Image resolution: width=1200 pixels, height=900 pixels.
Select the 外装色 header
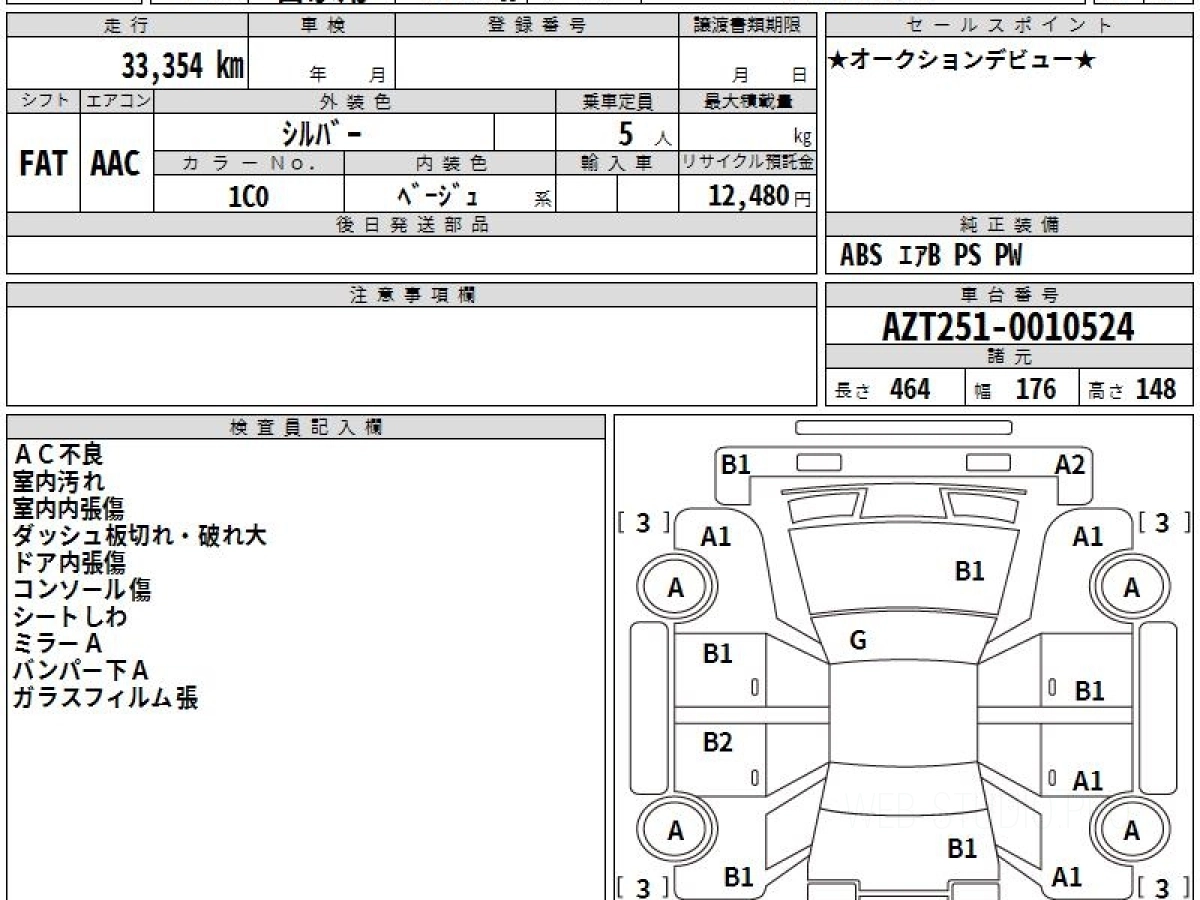(355, 101)
